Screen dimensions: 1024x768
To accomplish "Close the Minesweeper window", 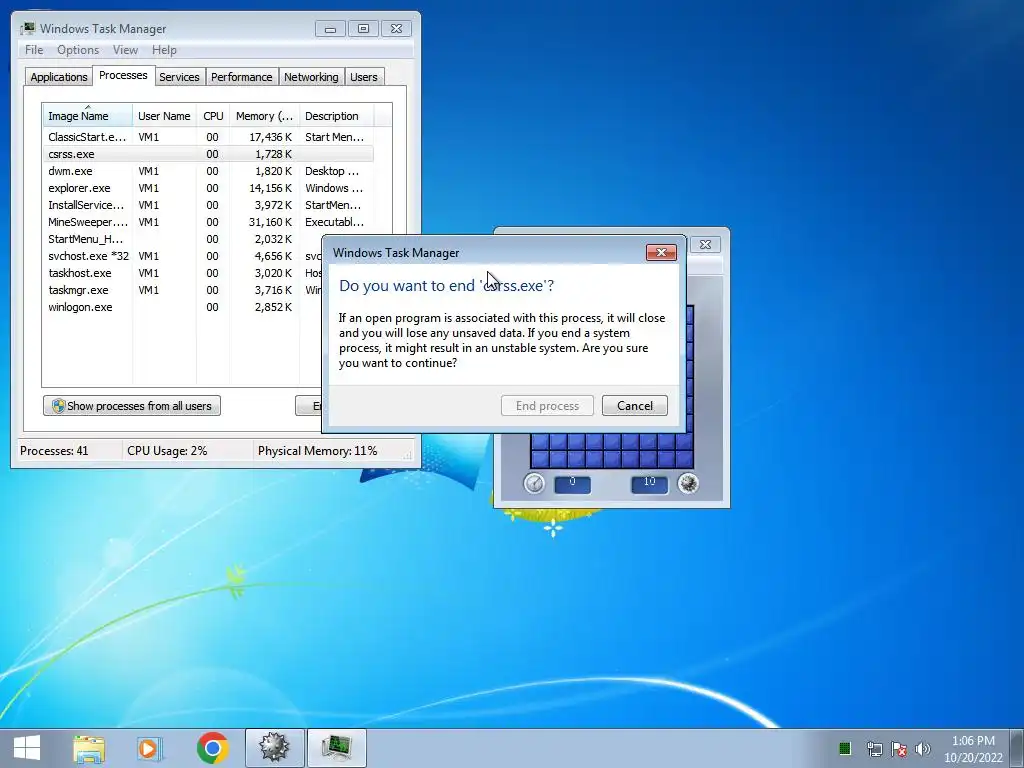I will pyautogui.click(x=705, y=244).
